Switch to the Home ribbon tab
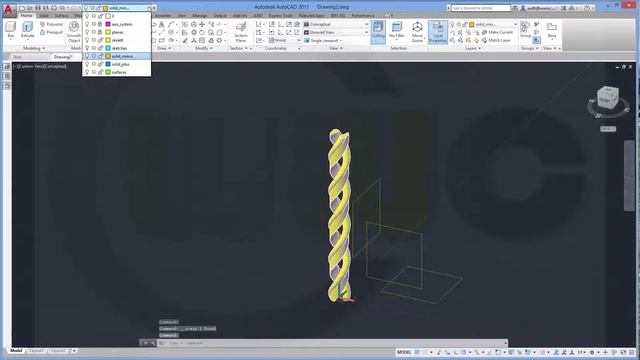Image resolution: width=640 pixels, height=360 pixels. pyautogui.click(x=27, y=16)
